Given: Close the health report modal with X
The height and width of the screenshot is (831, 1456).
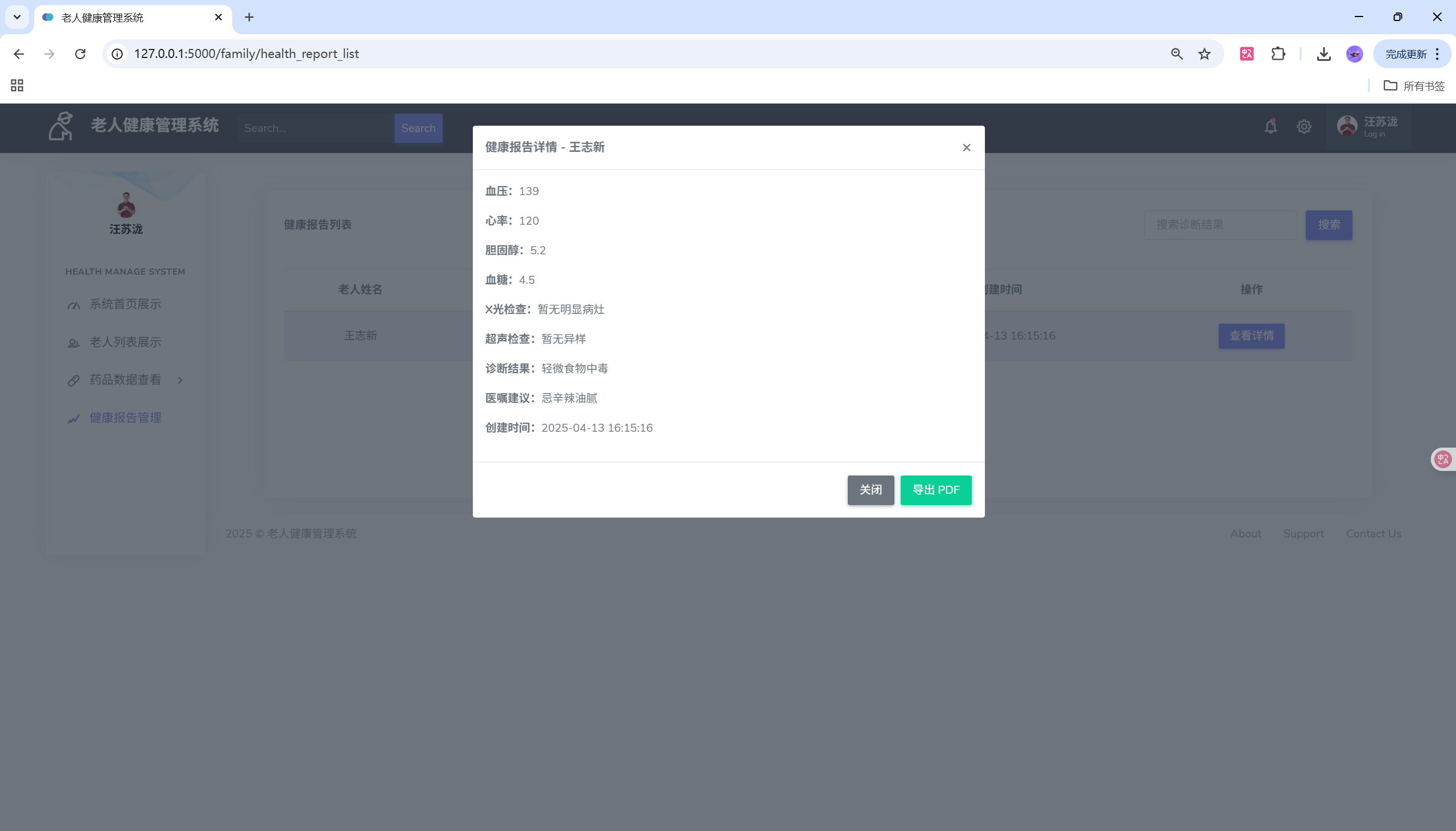Looking at the screenshot, I should tap(966, 148).
